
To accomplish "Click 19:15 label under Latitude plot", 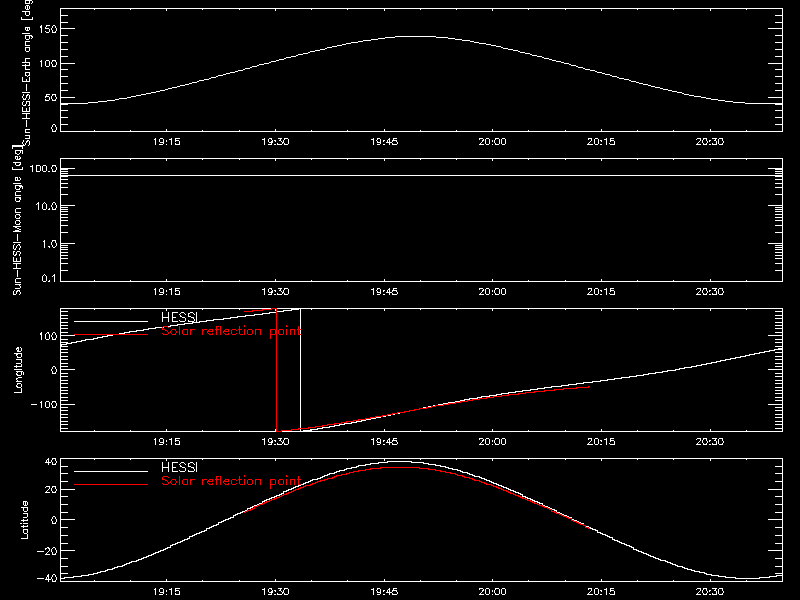I will tap(167, 592).
